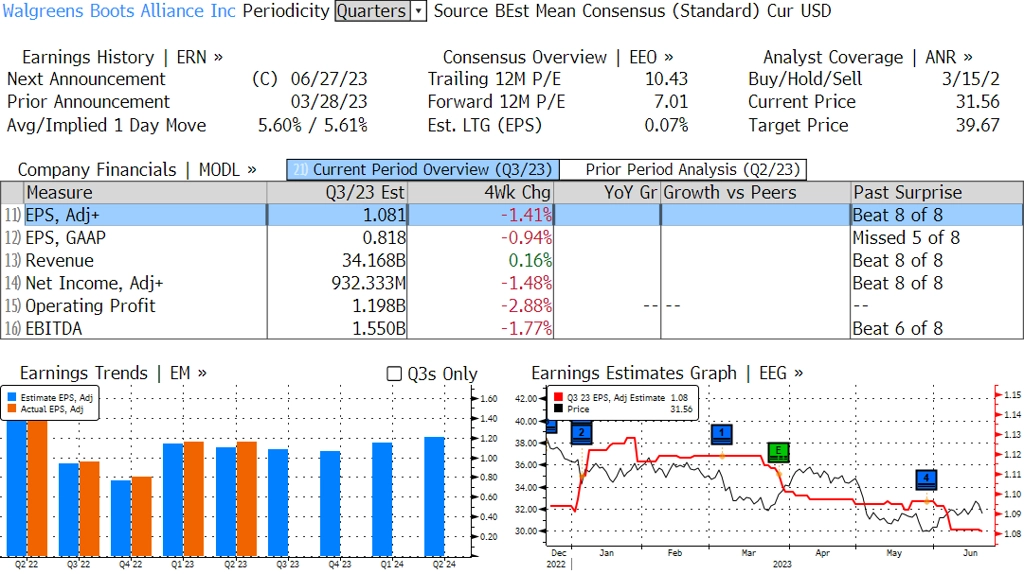Click Trailing 12M P/E value 10.43
Image resolution: width=1024 pixels, height=574 pixels.
click(666, 79)
